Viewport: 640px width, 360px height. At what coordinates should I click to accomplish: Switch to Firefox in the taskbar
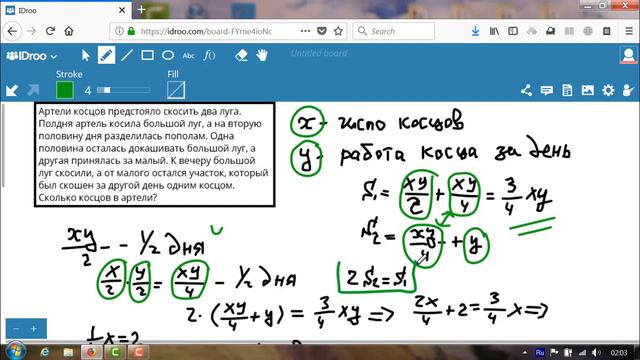(91, 352)
